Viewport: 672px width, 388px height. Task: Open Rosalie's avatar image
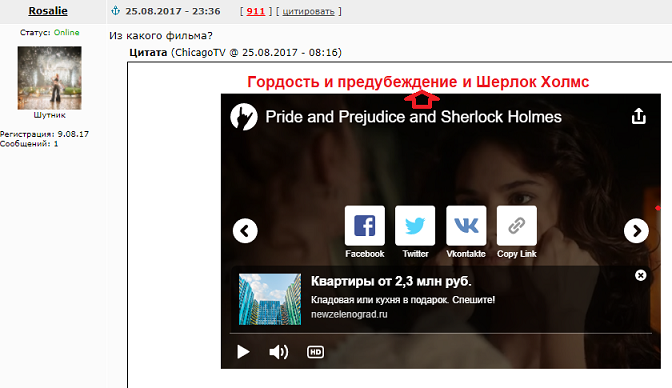point(49,78)
